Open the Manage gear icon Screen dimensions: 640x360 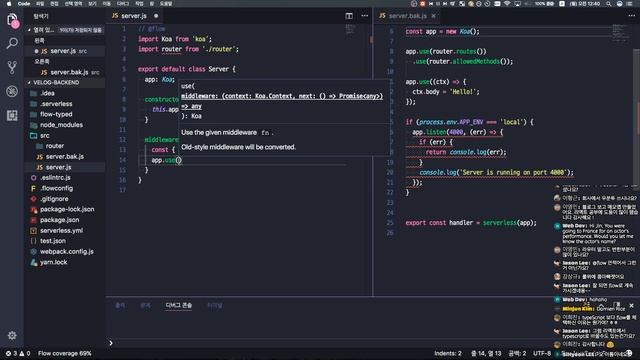(x=12, y=336)
